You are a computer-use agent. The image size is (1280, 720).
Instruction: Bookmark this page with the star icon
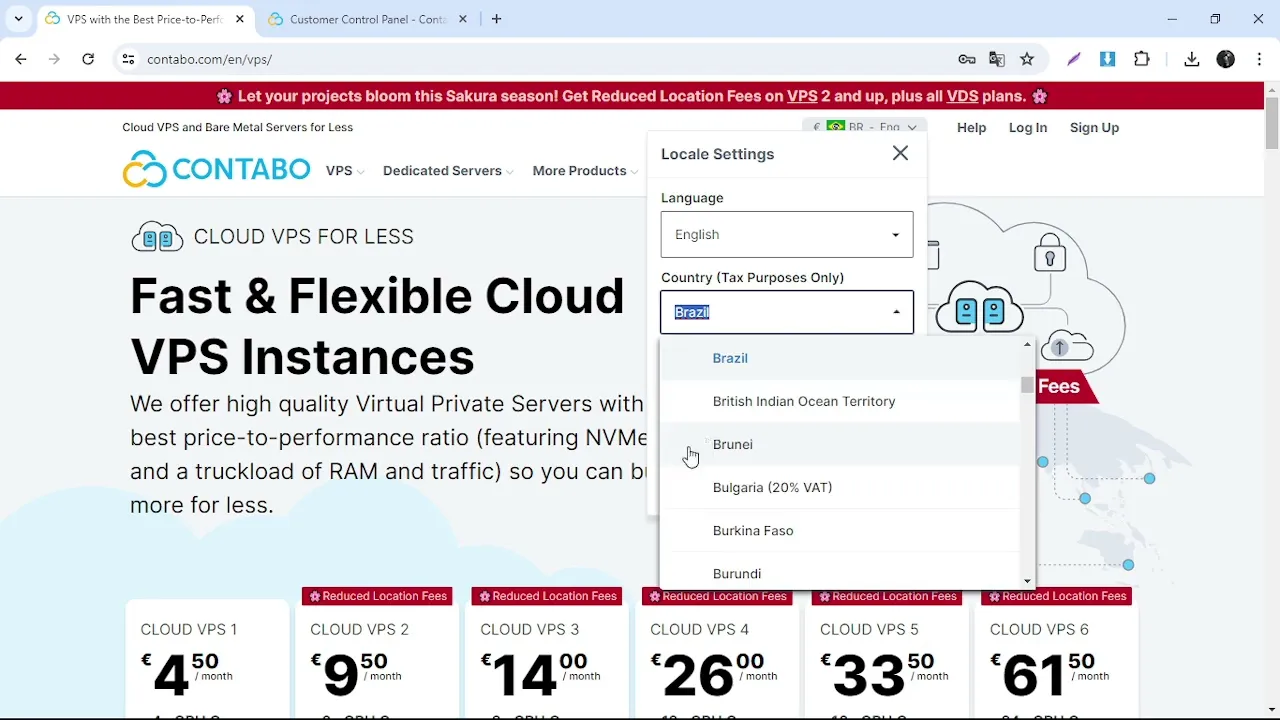1027,59
